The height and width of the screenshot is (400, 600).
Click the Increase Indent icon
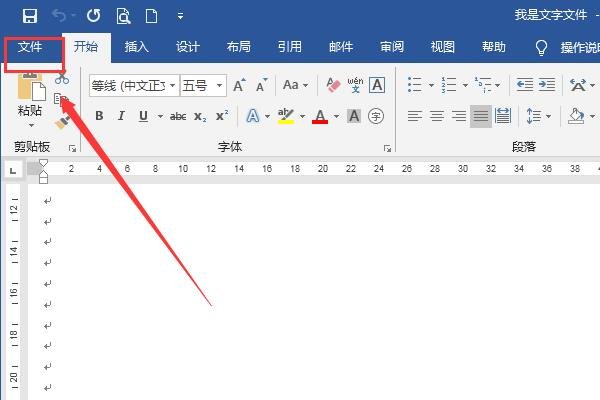[x=547, y=85]
